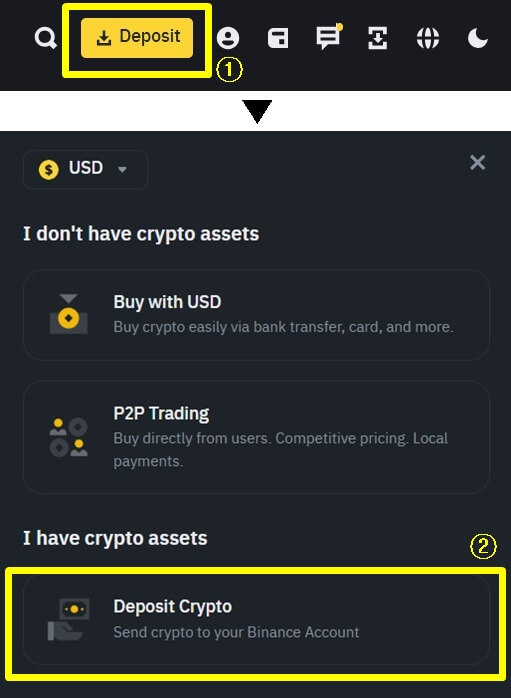The image size is (511, 698).
Task: Close the deposit panel with X
Action: (478, 162)
